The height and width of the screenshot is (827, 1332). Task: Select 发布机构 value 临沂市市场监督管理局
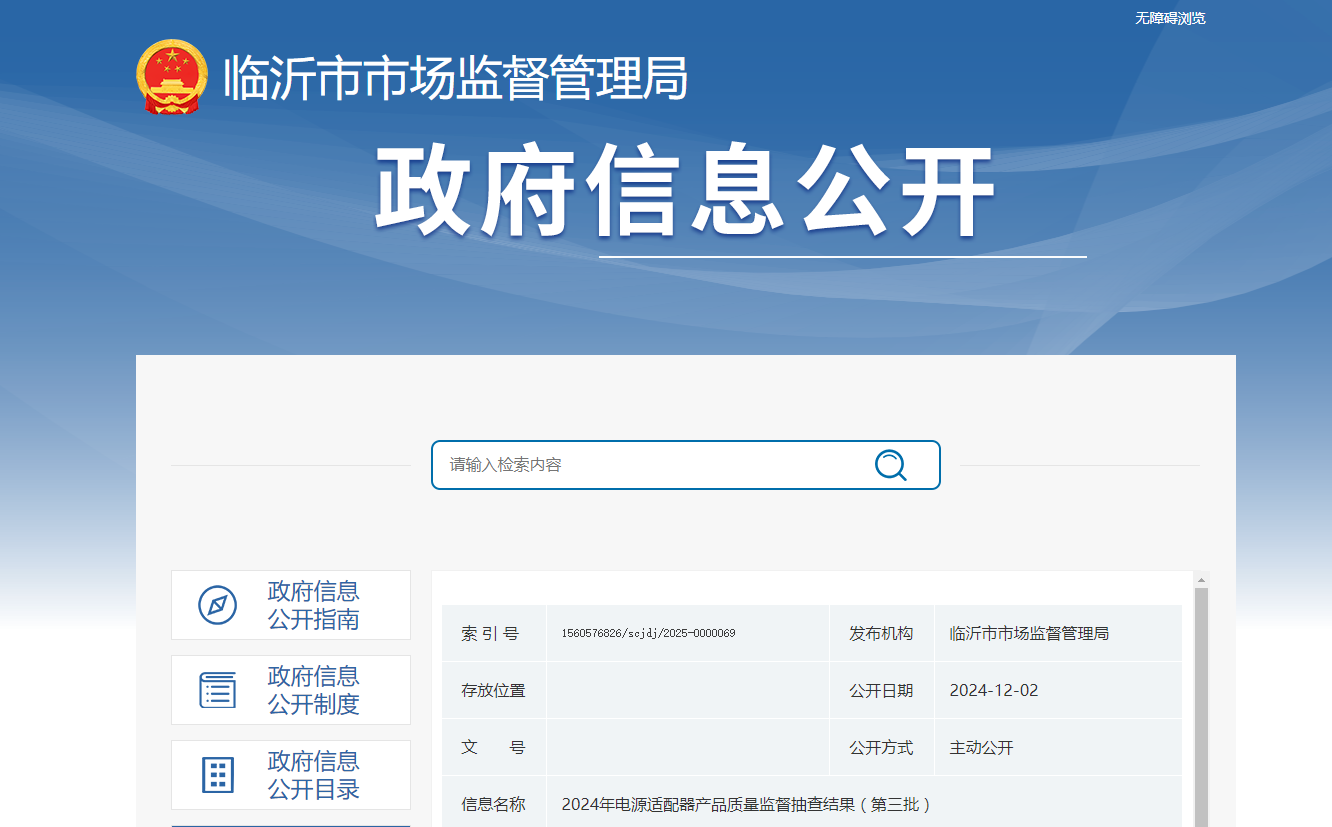click(x=1029, y=633)
